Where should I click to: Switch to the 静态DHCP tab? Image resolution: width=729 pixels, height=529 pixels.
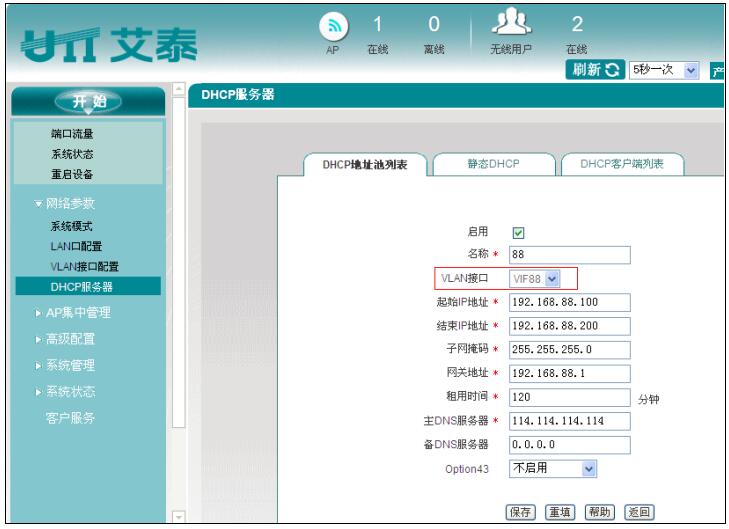tap(494, 164)
